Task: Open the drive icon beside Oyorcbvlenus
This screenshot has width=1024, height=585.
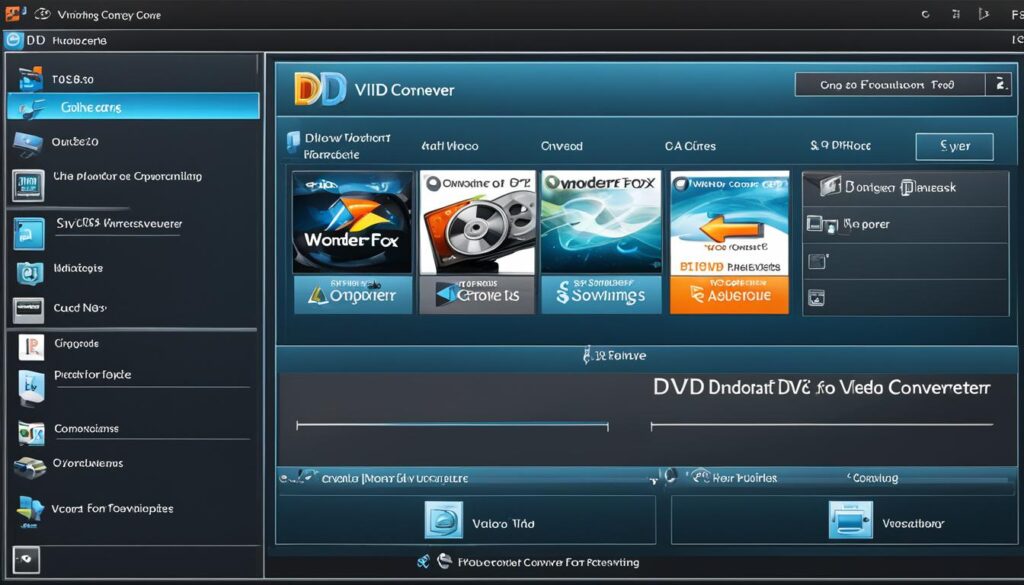Action: [x=30, y=466]
